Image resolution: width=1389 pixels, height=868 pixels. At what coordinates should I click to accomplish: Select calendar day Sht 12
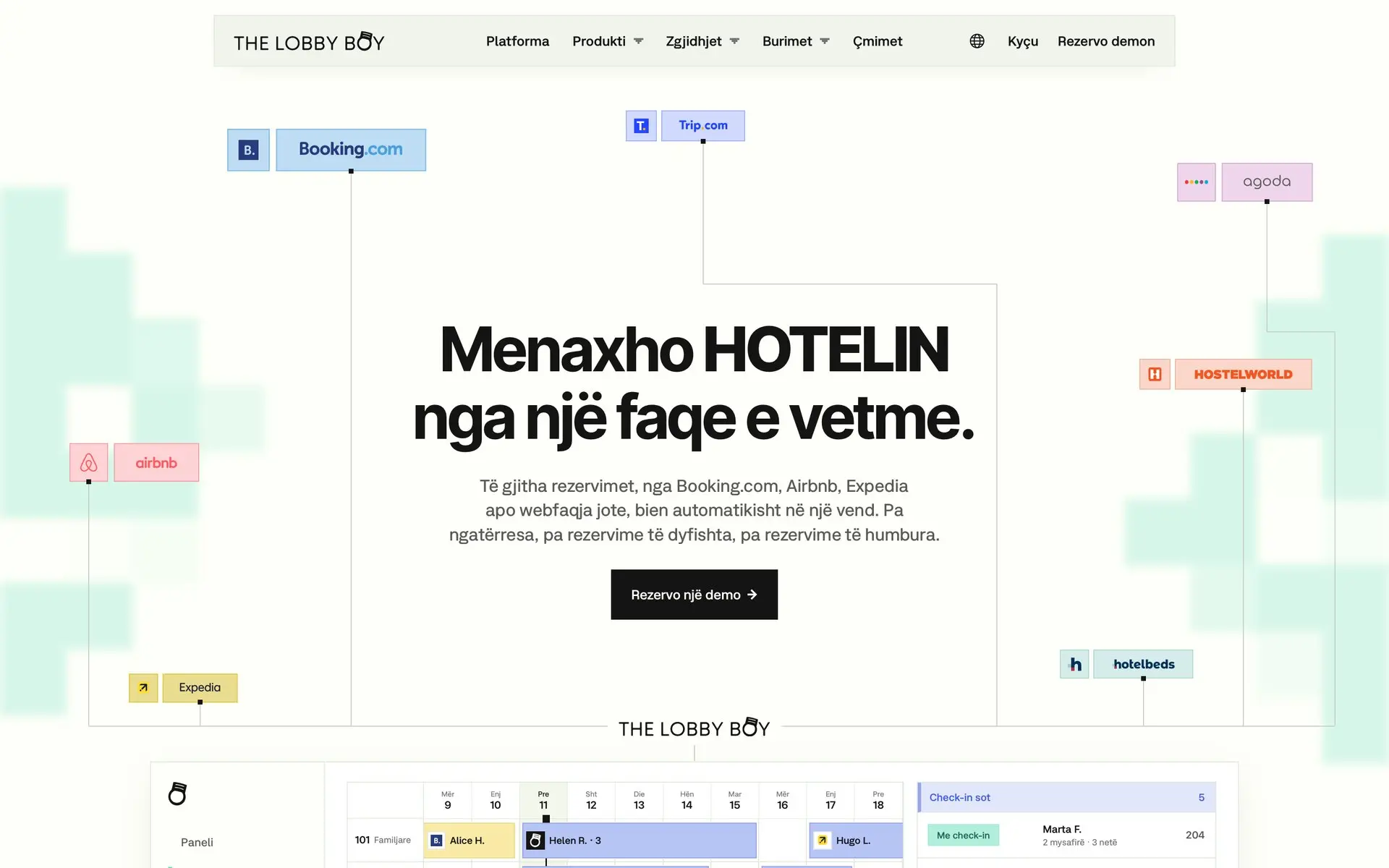tap(591, 800)
